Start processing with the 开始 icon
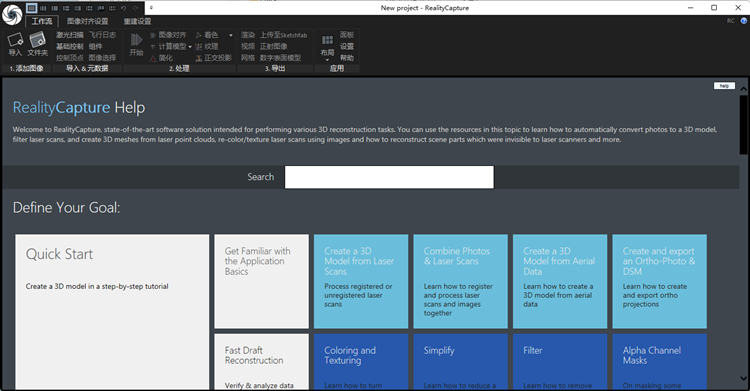This screenshot has width=750, height=391. click(136, 40)
